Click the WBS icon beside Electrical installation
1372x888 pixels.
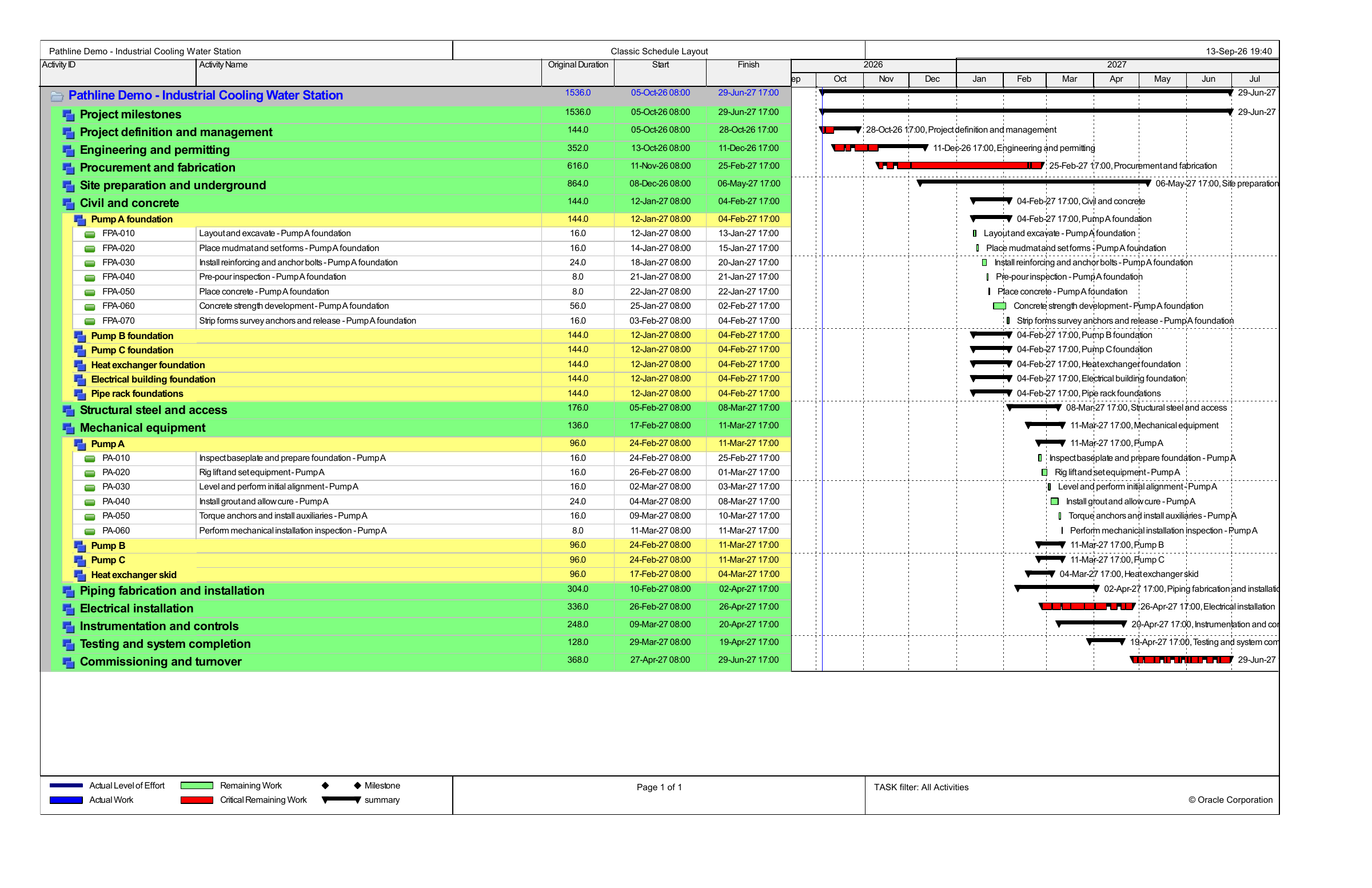69,610
